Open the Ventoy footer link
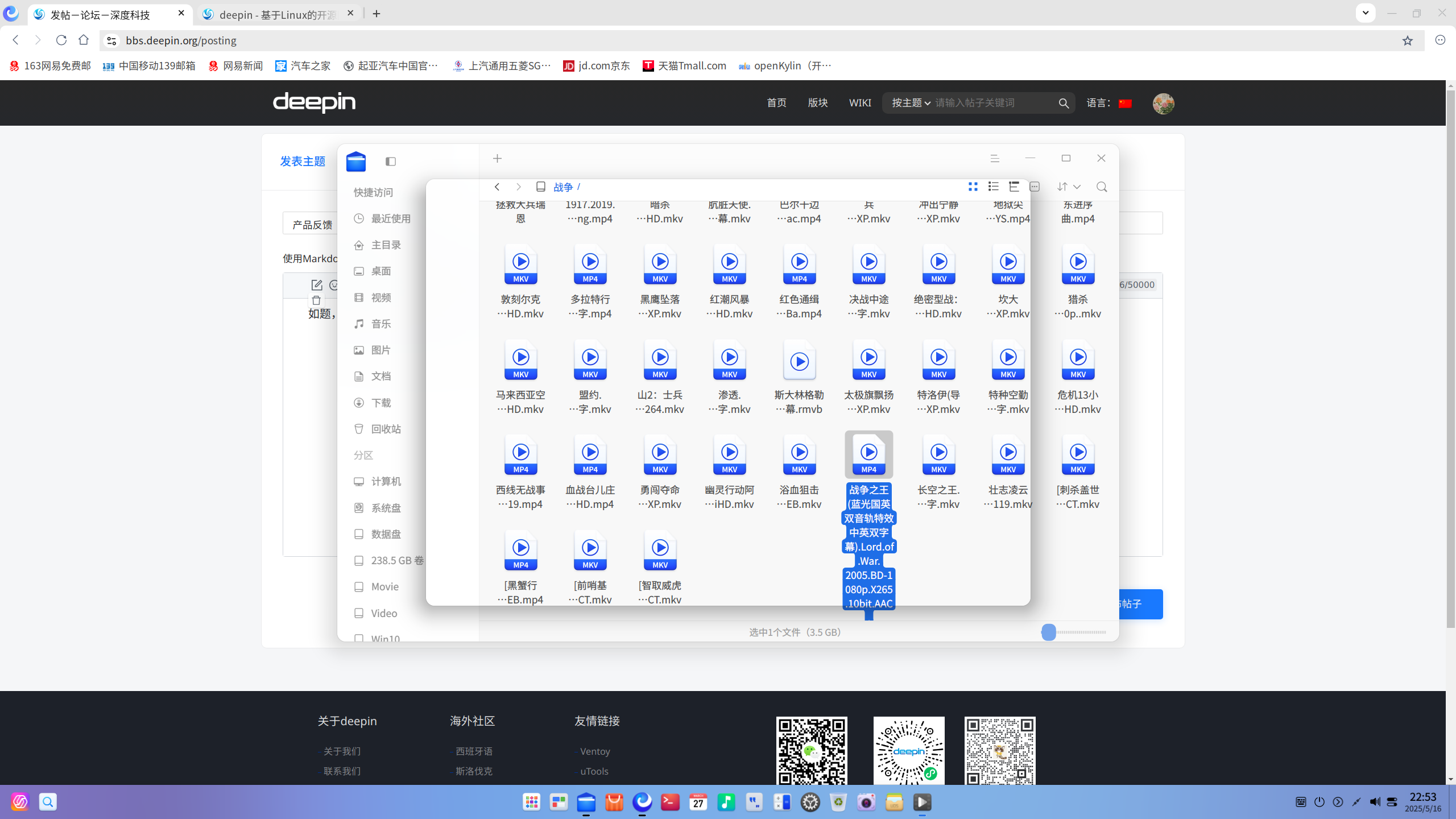Image resolution: width=1456 pixels, height=819 pixels. 595,751
